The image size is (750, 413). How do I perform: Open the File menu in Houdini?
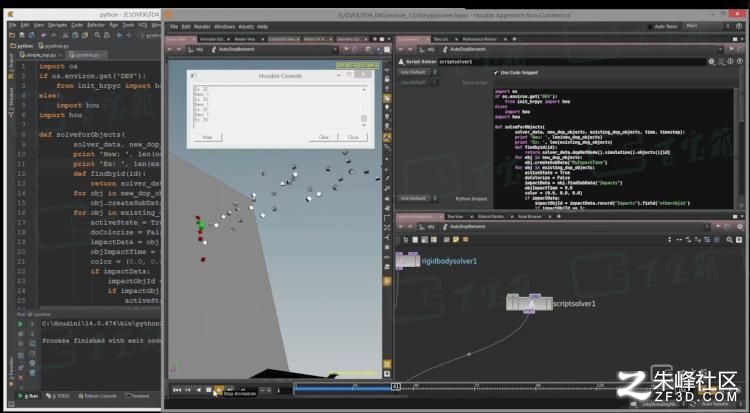coord(174,27)
